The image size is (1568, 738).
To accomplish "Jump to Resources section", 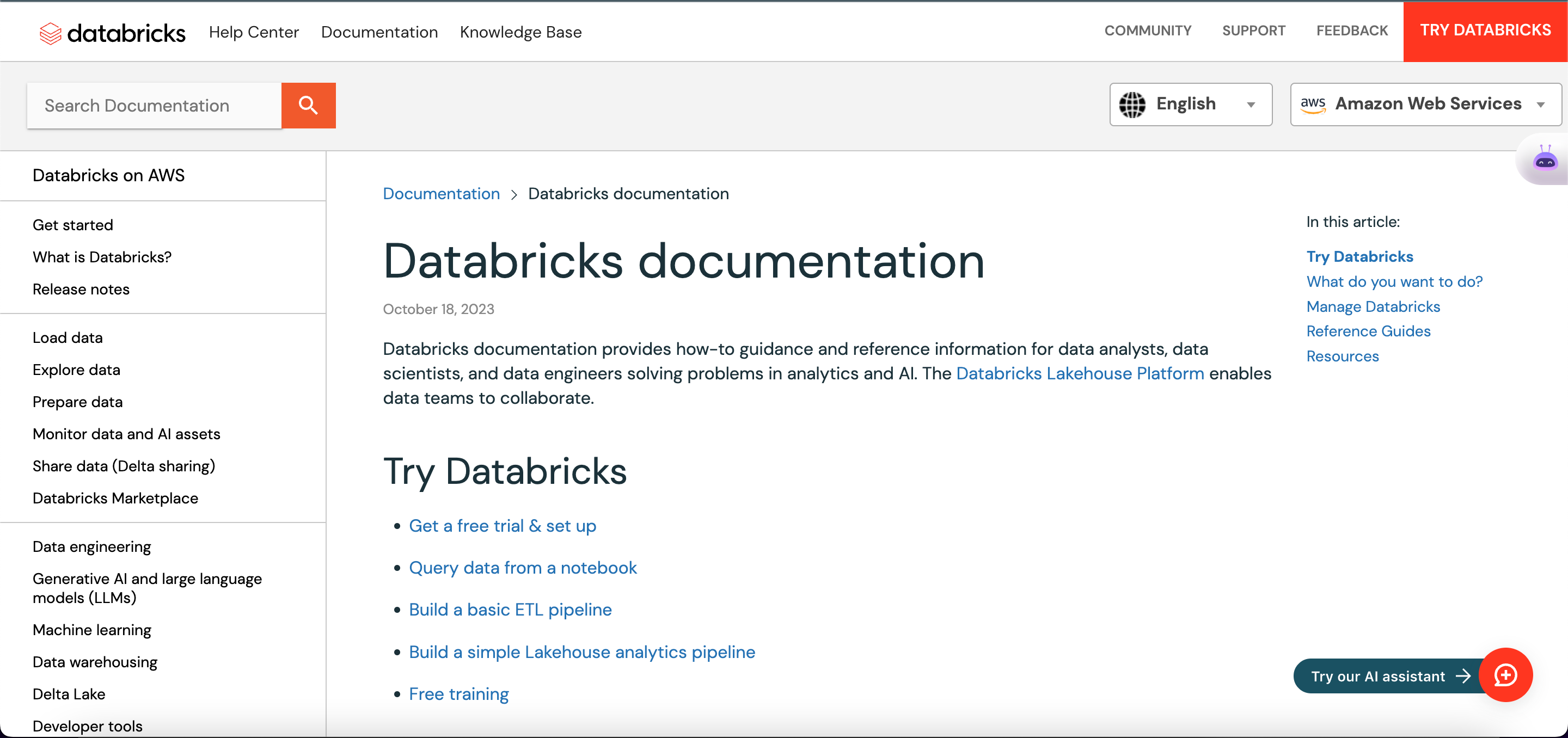I will point(1343,356).
